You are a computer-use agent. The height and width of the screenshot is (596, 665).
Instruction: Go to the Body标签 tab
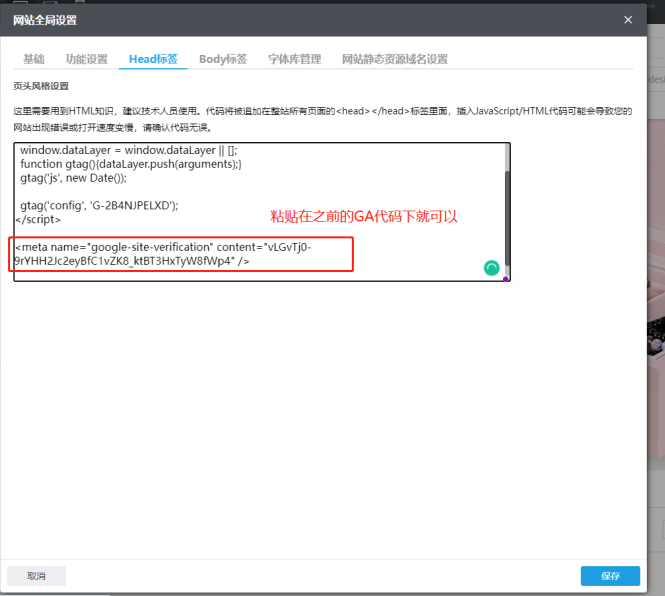tap(223, 59)
